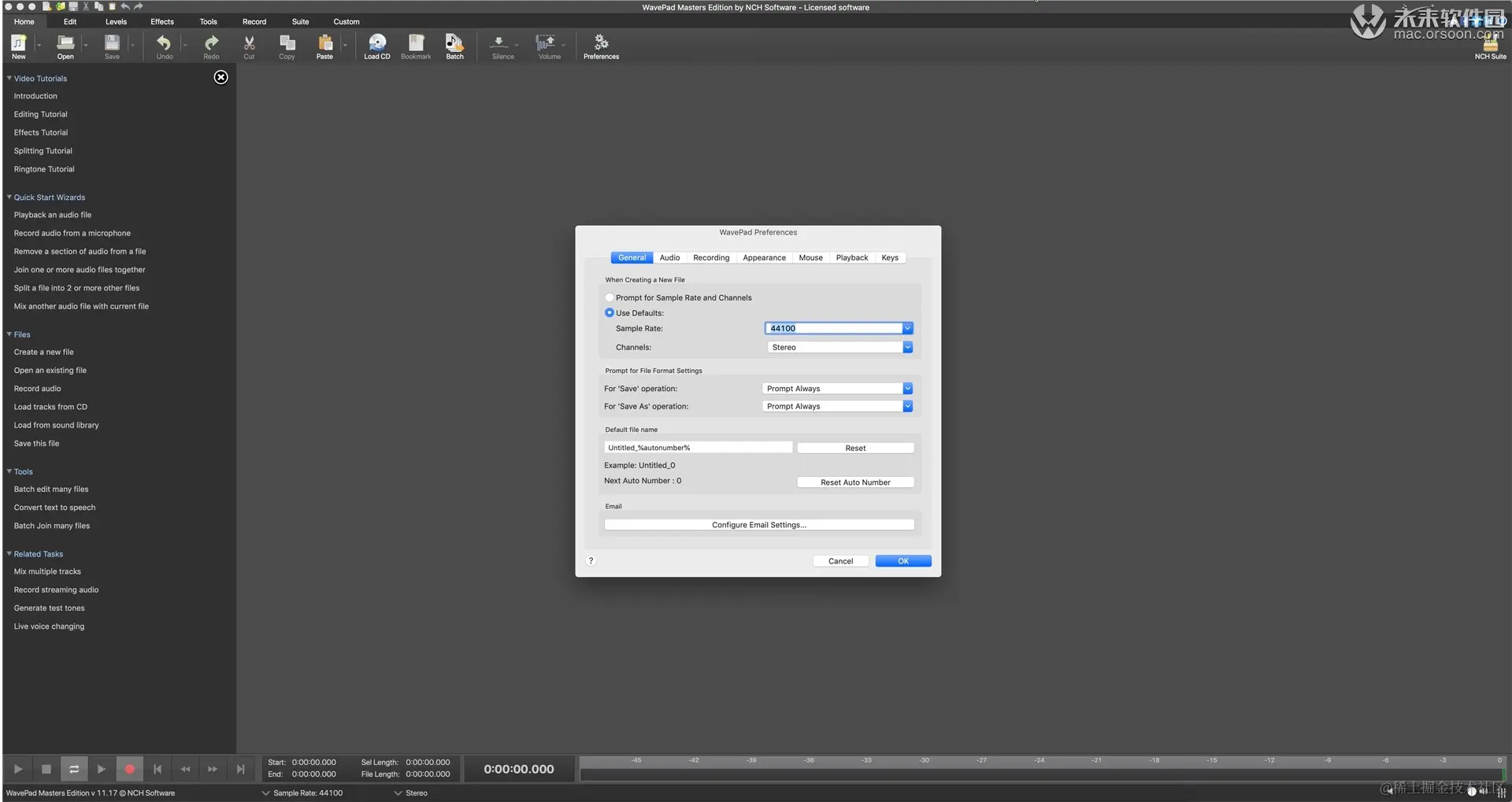This screenshot has width=1512, height=802.
Task: Open the Effects ribbon tab
Action: tap(162, 21)
